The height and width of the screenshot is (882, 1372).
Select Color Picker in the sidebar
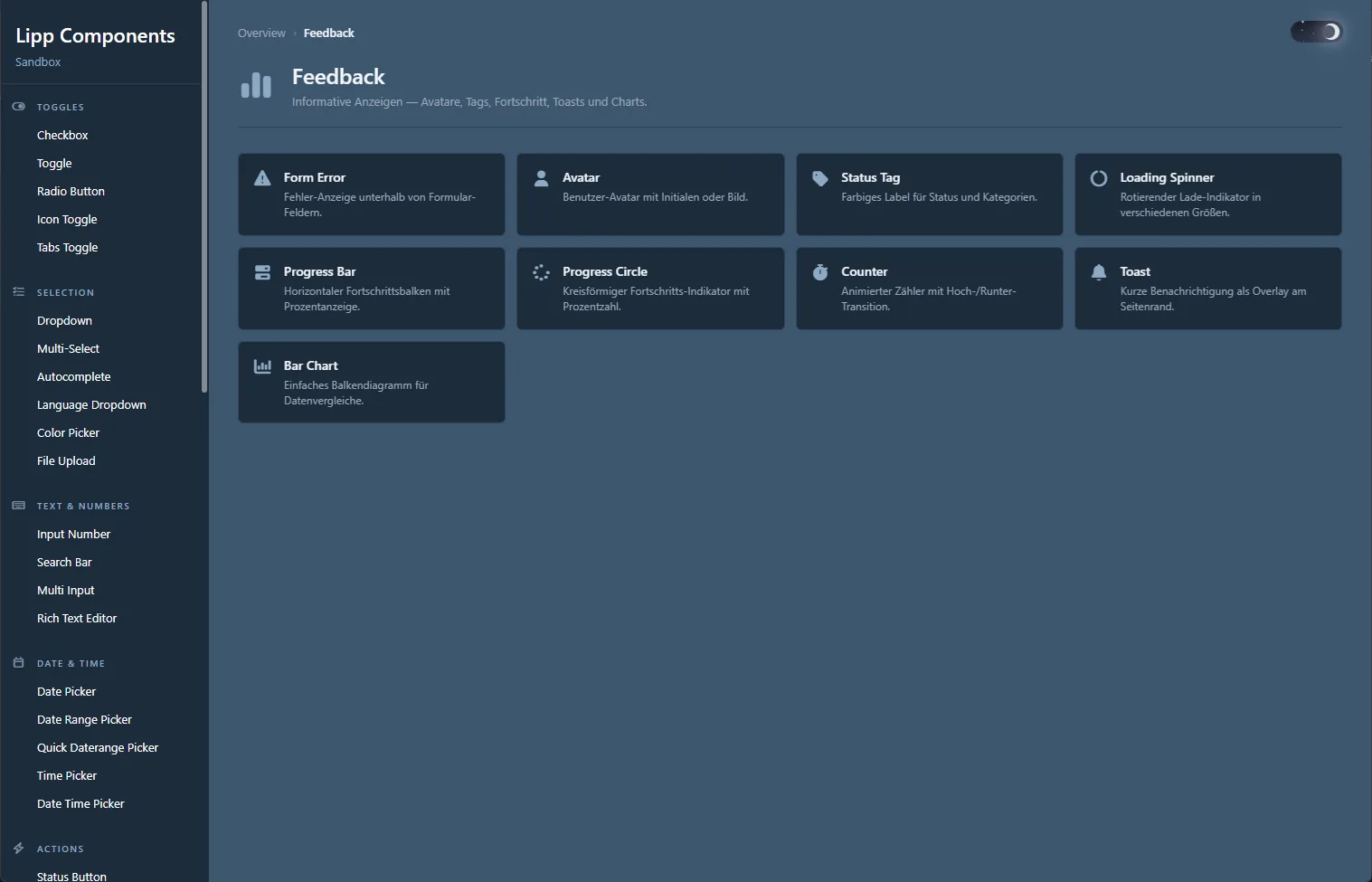tap(68, 432)
